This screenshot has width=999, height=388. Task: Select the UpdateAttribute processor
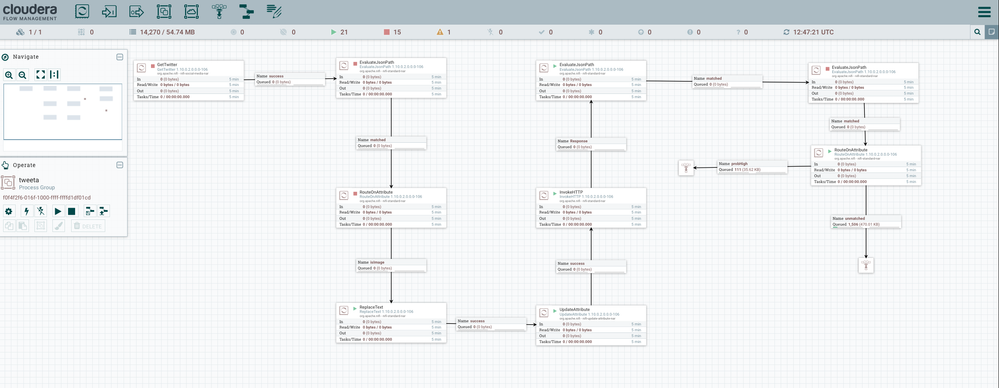pyautogui.click(x=591, y=325)
